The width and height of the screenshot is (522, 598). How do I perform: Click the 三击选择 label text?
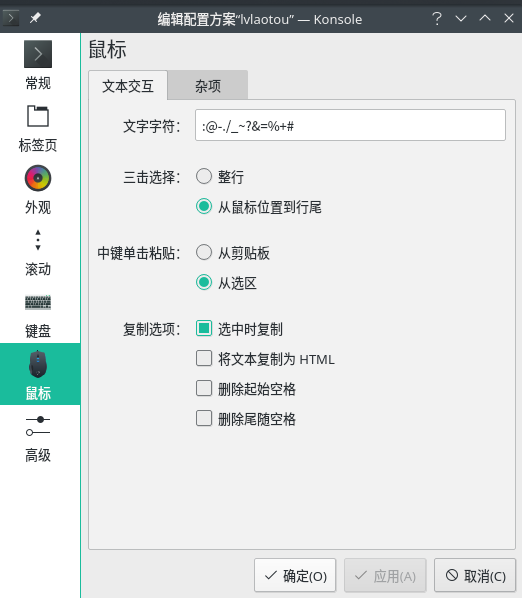coord(152,177)
